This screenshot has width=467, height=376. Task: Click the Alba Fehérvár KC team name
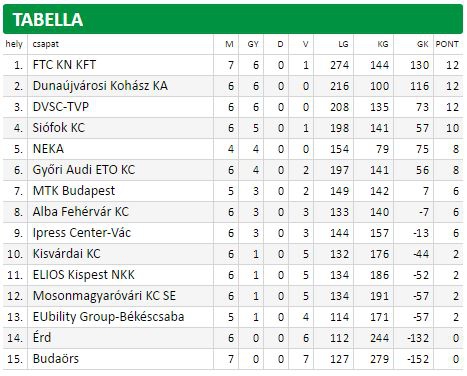(81, 212)
